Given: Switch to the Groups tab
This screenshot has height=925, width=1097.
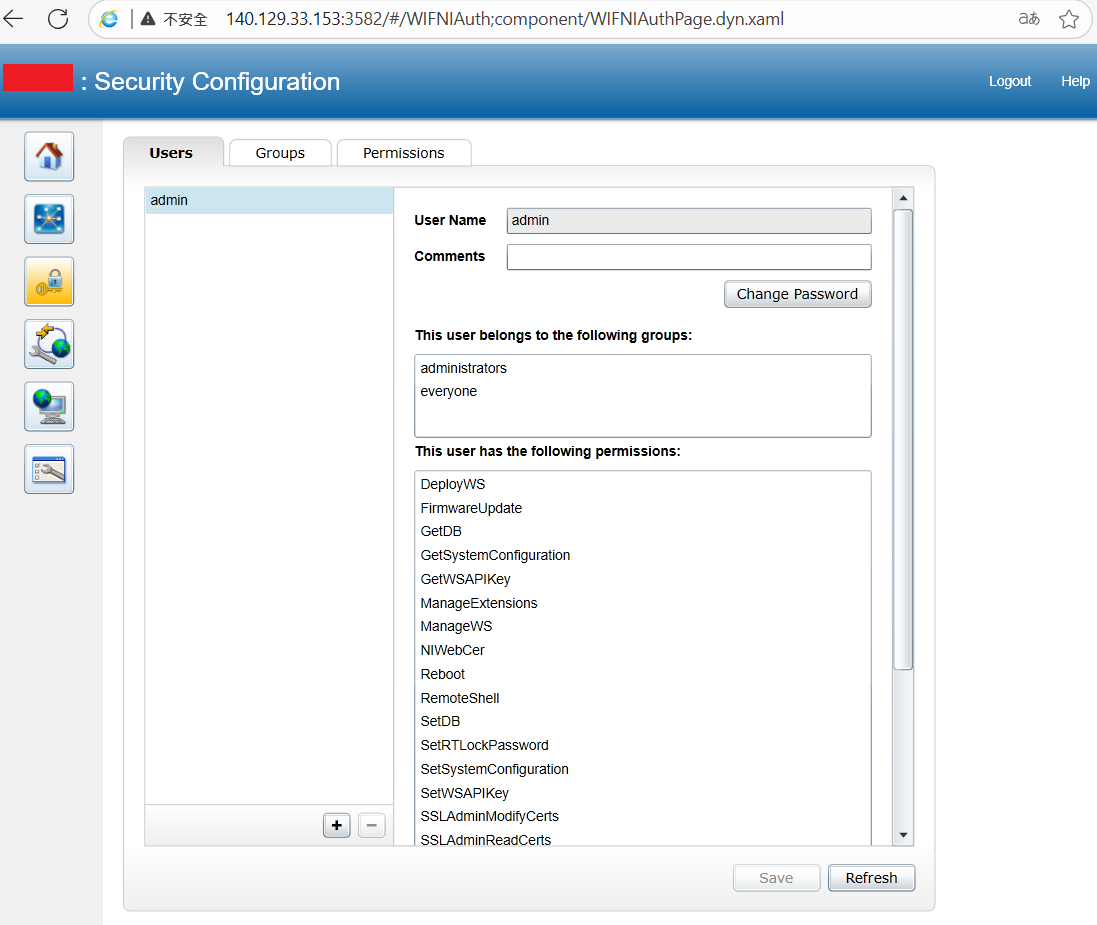Looking at the screenshot, I should pyautogui.click(x=280, y=153).
